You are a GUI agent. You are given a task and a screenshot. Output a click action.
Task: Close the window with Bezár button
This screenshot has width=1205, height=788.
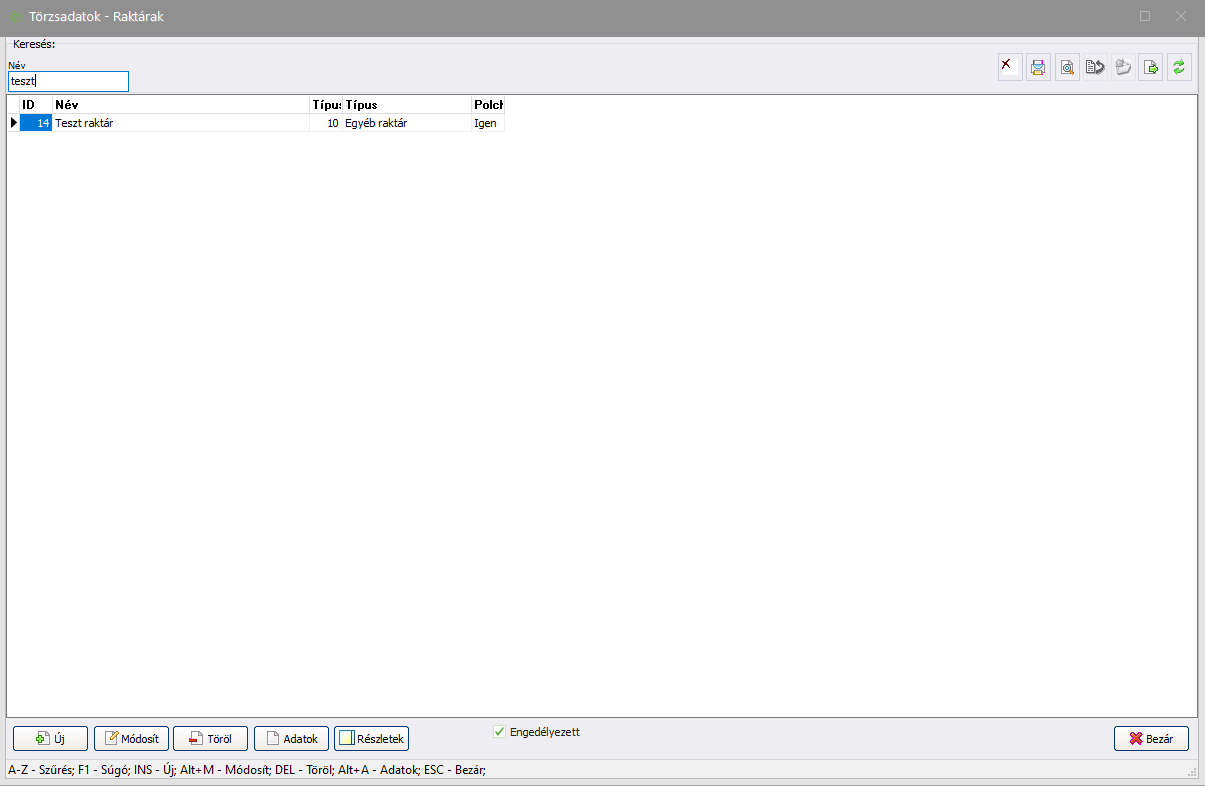click(1150, 739)
